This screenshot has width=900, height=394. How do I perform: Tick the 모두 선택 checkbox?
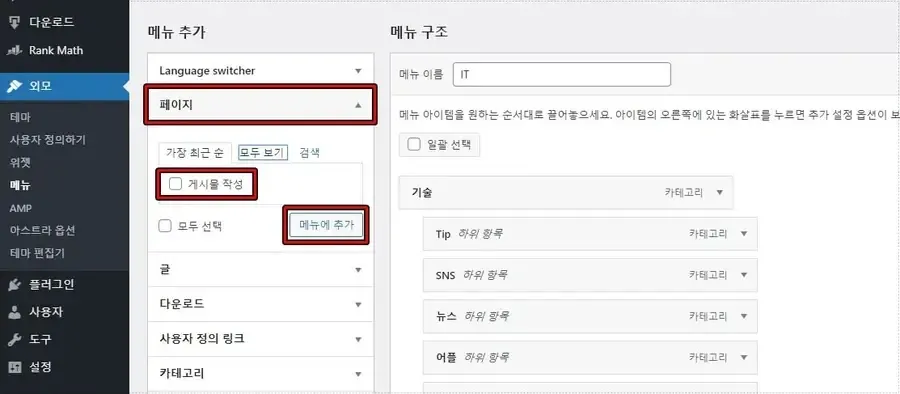click(165, 226)
